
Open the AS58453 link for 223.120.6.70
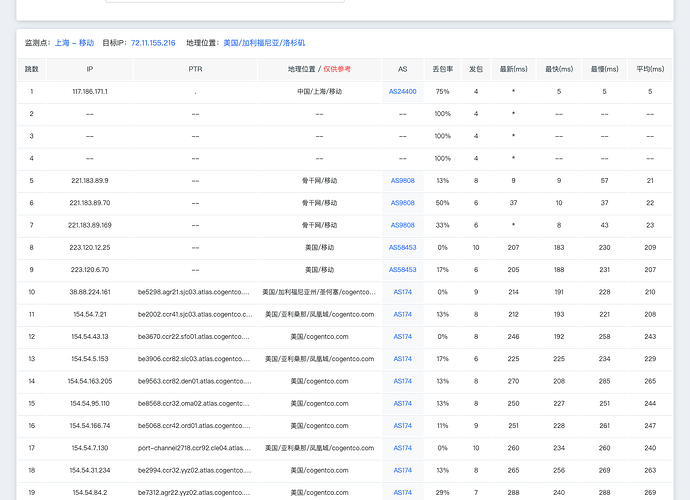403,270
